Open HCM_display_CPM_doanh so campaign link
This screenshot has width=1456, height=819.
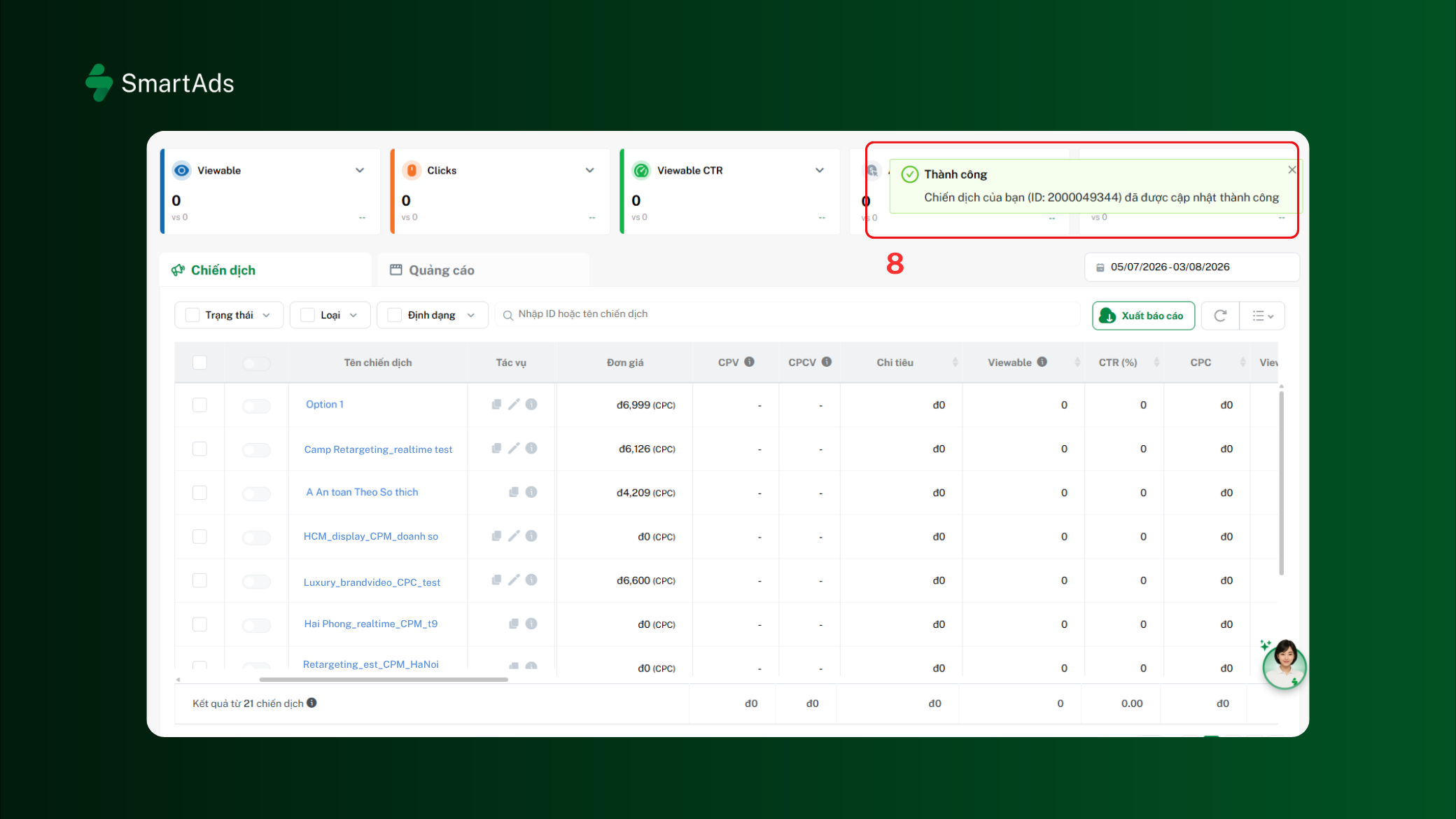pyautogui.click(x=371, y=536)
